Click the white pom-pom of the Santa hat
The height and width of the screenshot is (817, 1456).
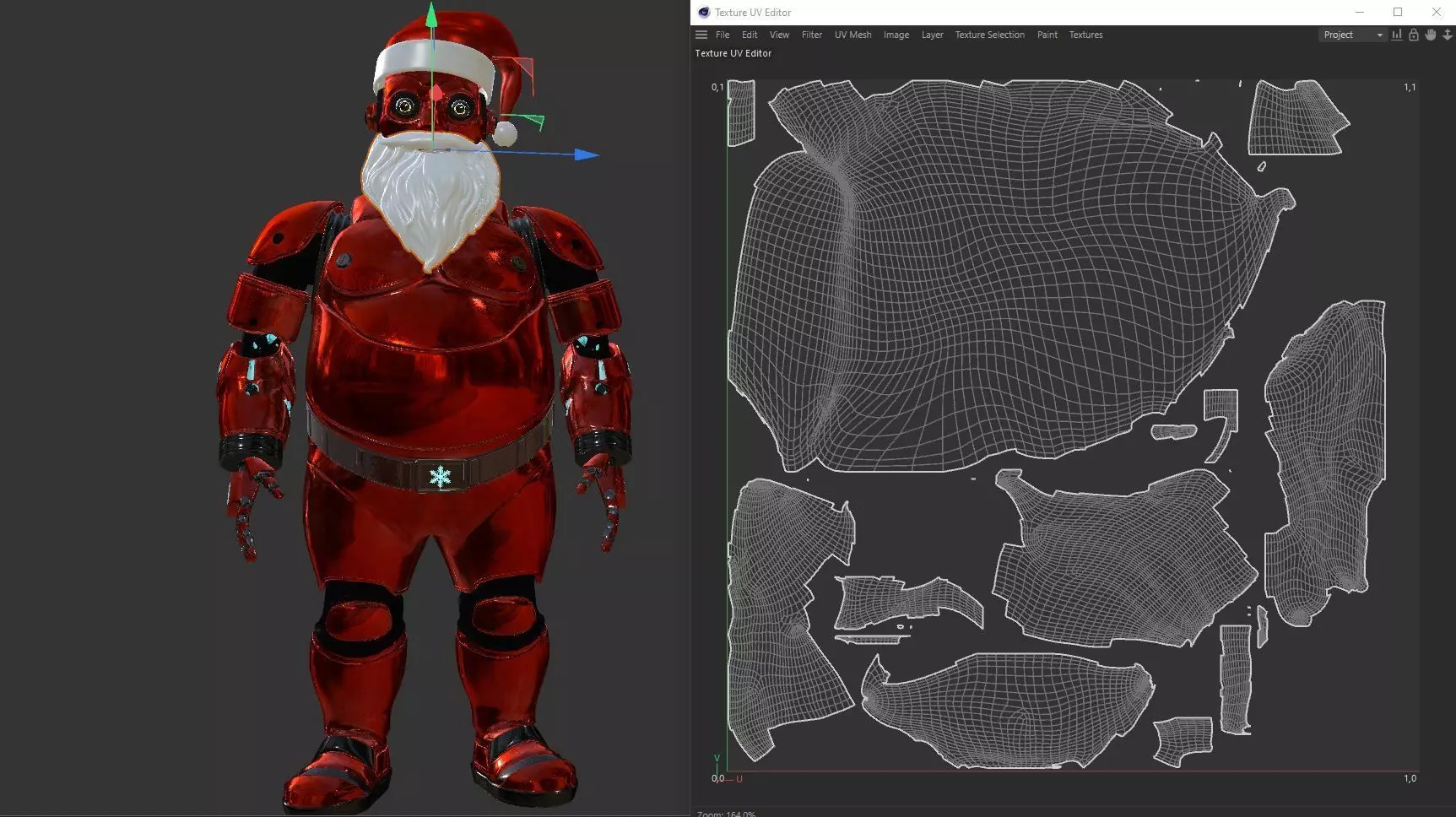(505, 133)
